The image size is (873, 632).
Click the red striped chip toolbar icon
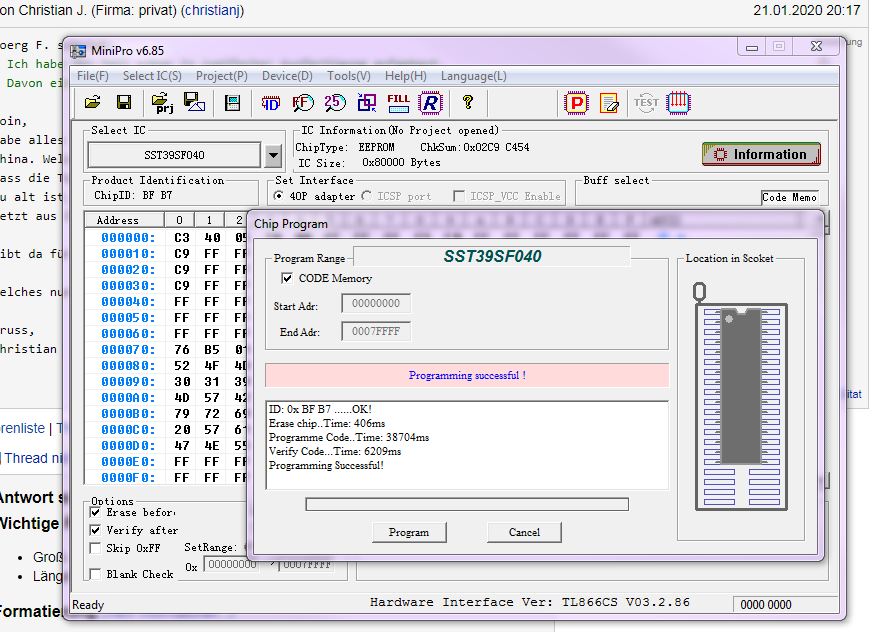coord(678,103)
